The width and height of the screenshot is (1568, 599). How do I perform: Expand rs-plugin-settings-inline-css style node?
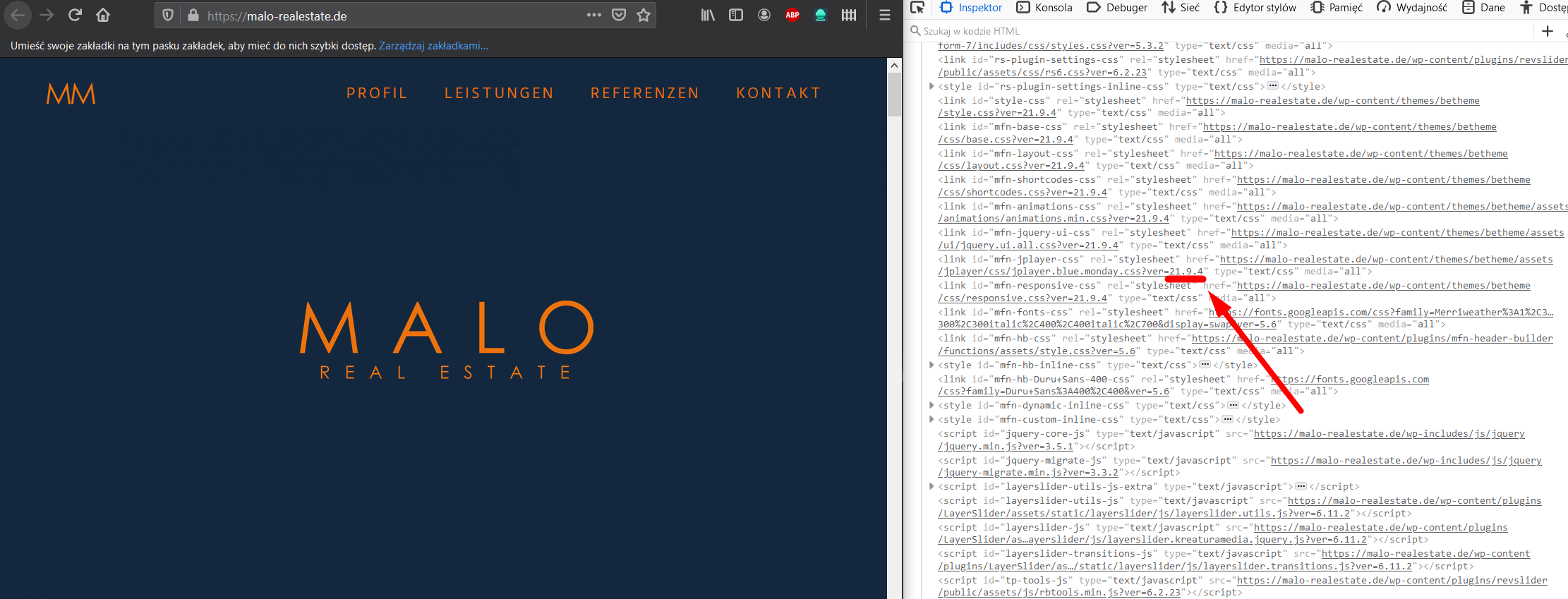coord(931,86)
